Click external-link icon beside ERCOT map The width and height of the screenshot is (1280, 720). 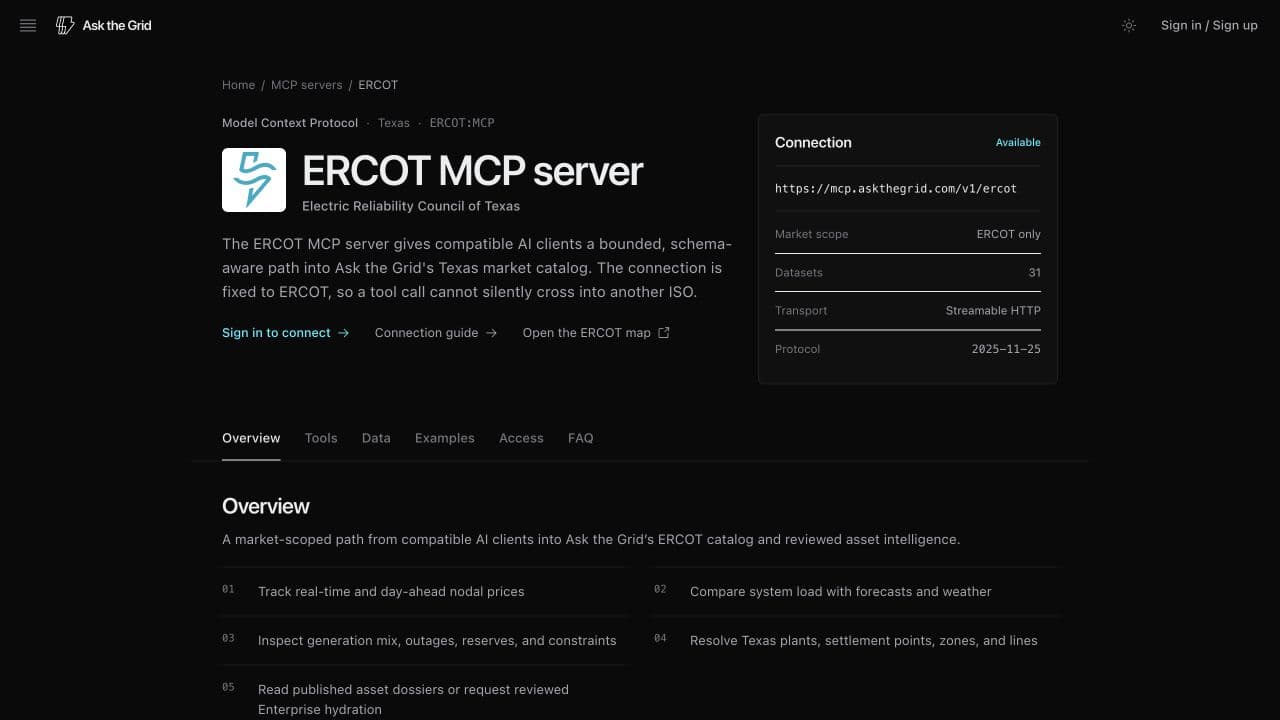(664, 333)
